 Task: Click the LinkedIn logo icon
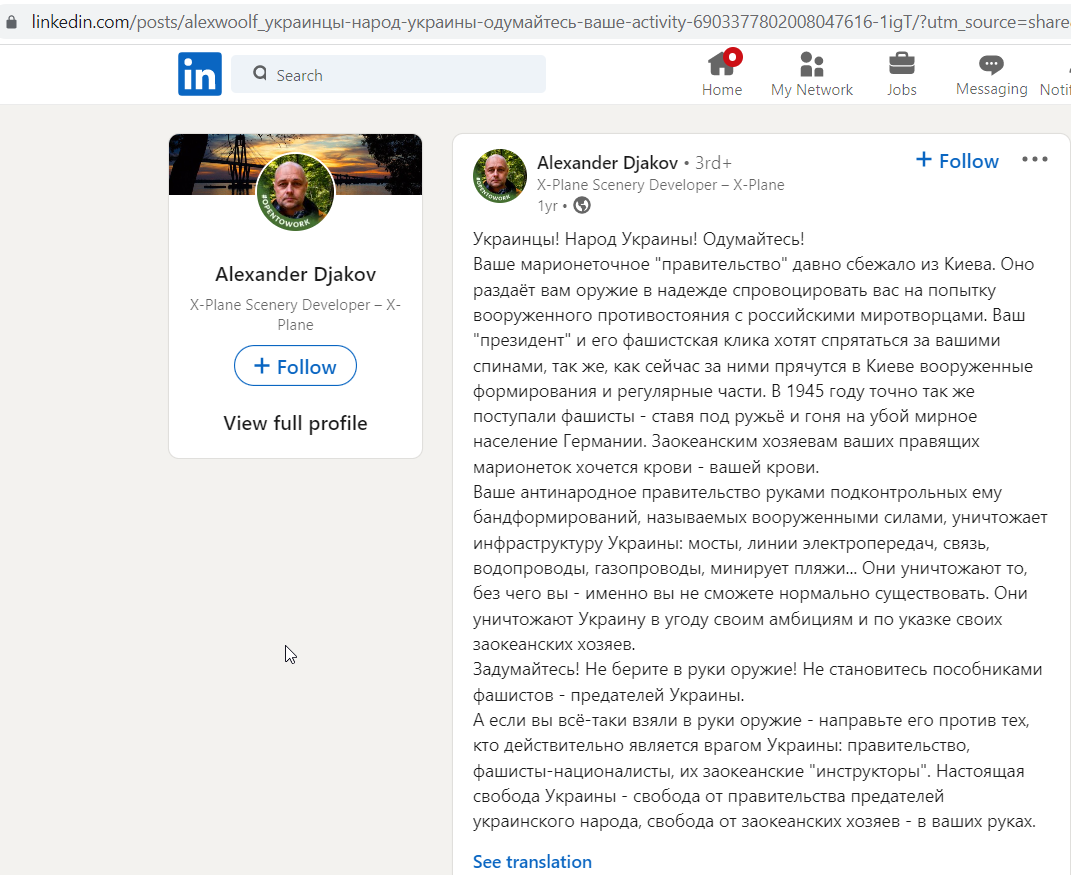coord(199,74)
